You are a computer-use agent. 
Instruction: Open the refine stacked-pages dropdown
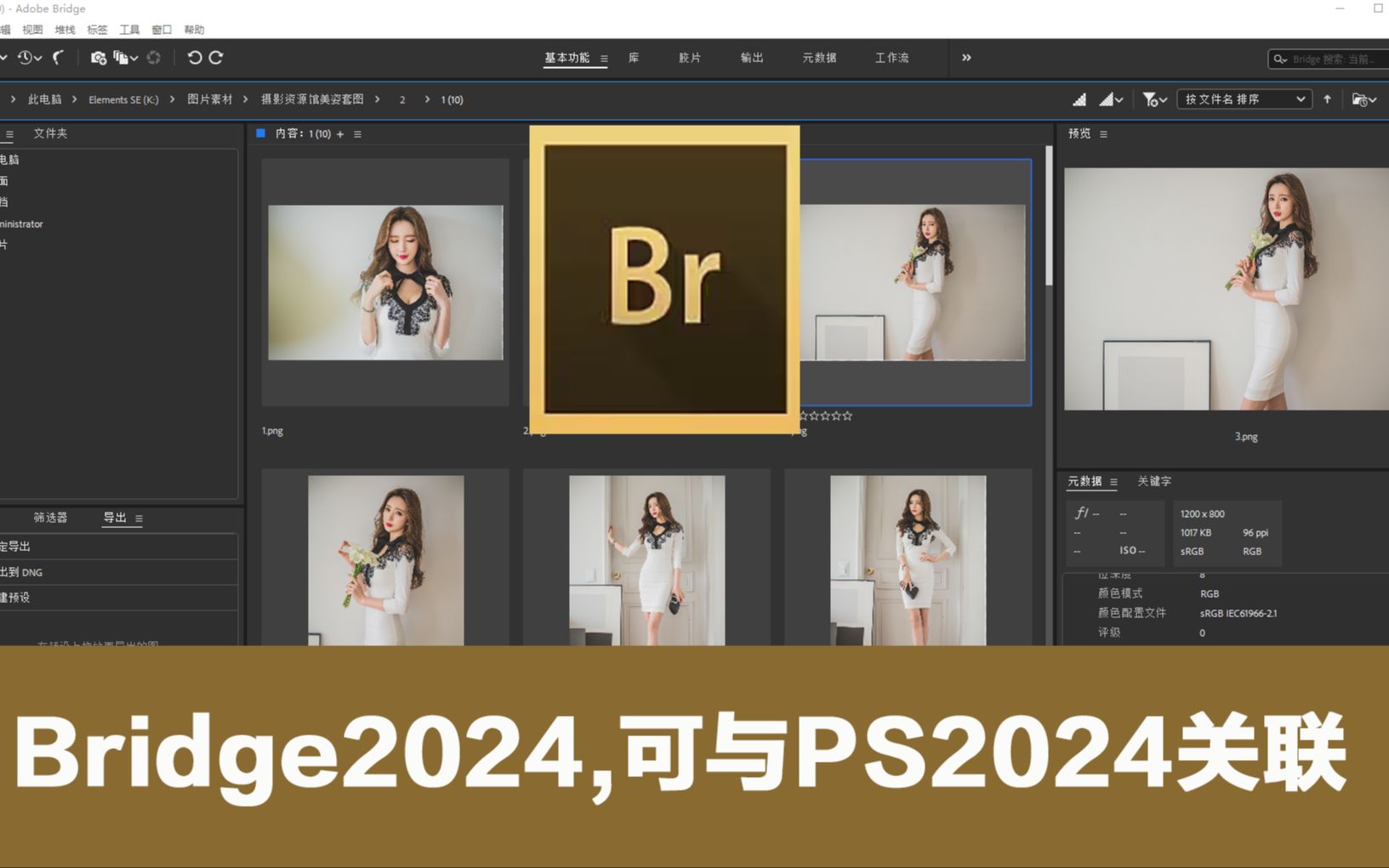click(126, 58)
